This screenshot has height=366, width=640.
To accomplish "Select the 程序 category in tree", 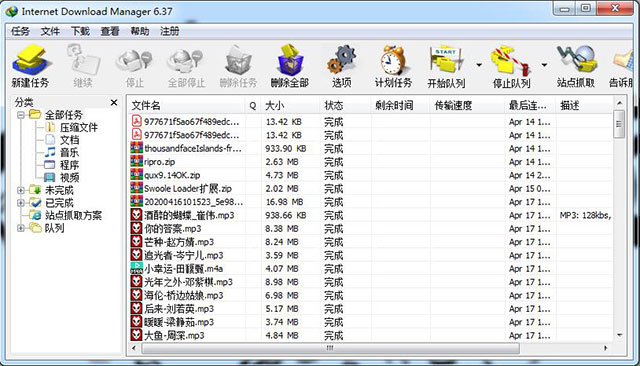I will [x=69, y=165].
